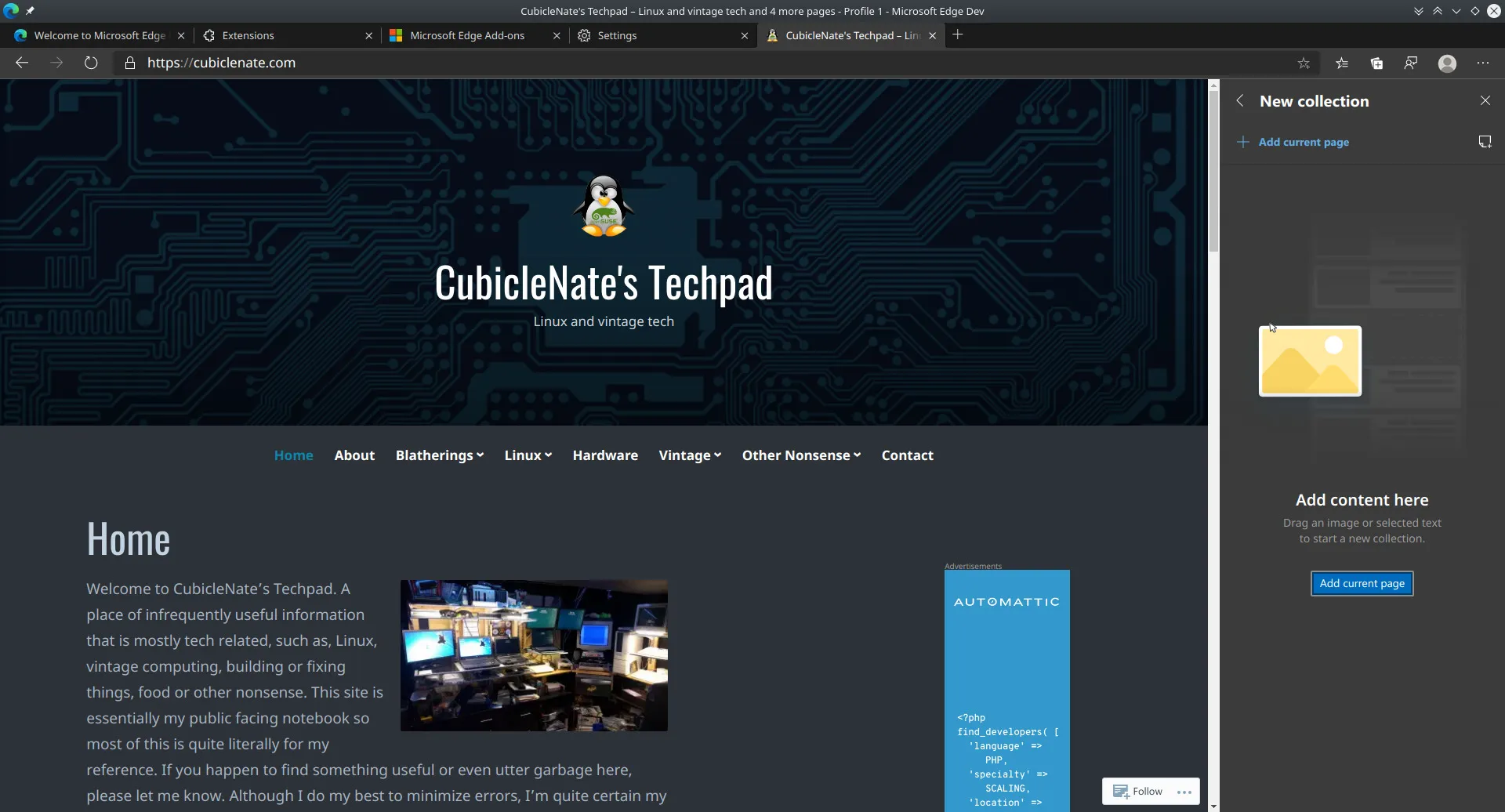Close the New collection panel
This screenshot has width=1505, height=812.
pos(1485,100)
